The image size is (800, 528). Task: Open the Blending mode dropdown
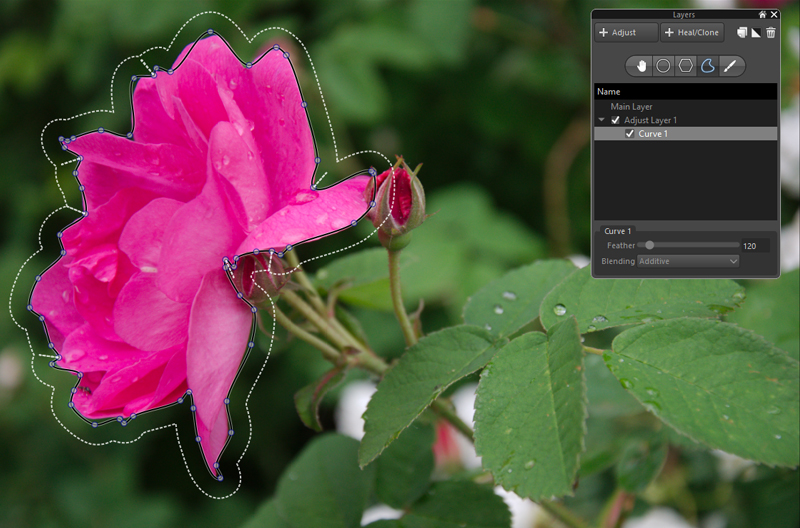687,261
